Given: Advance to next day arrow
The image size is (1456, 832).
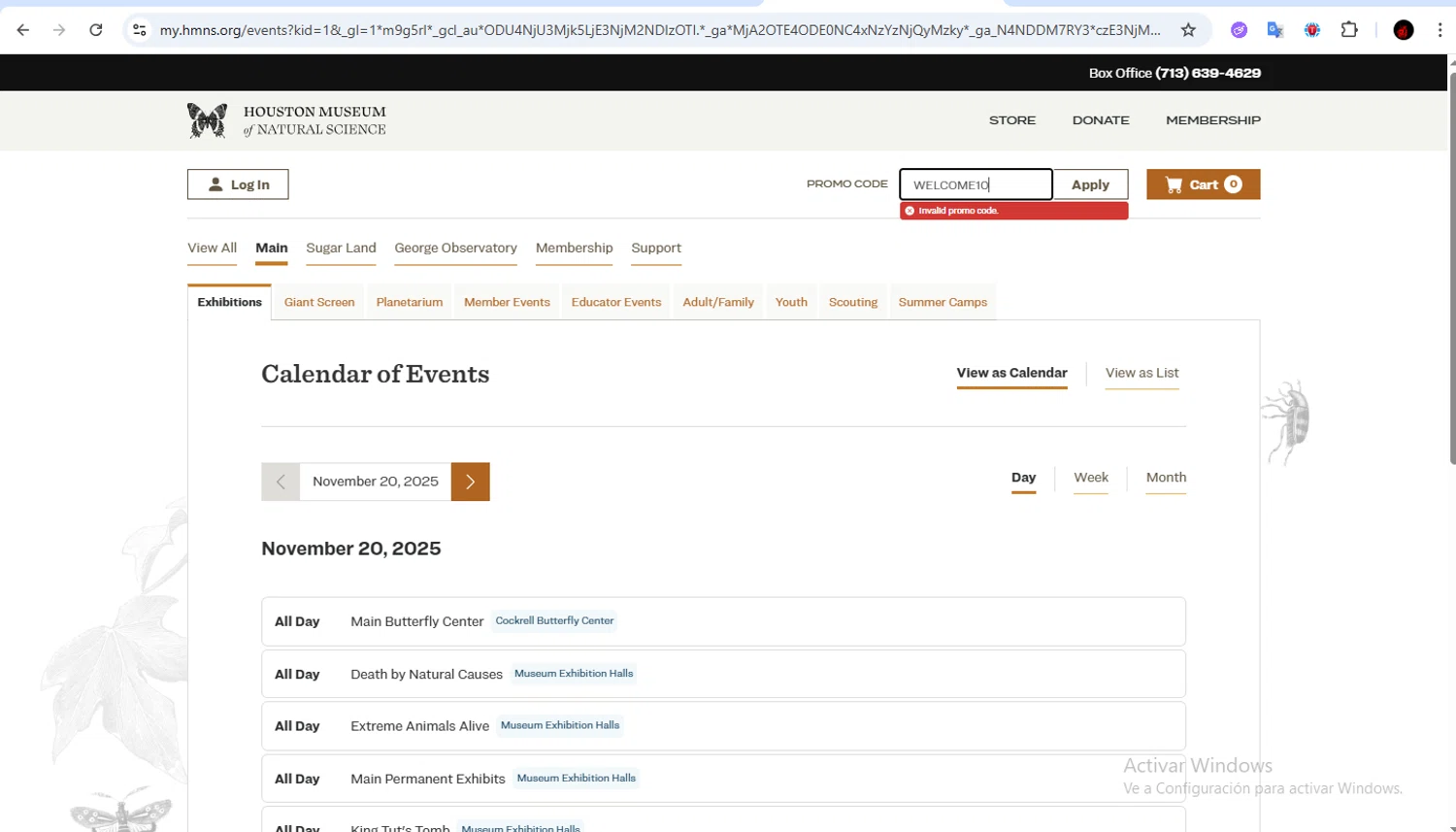Looking at the screenshot, I should (470, 482).
